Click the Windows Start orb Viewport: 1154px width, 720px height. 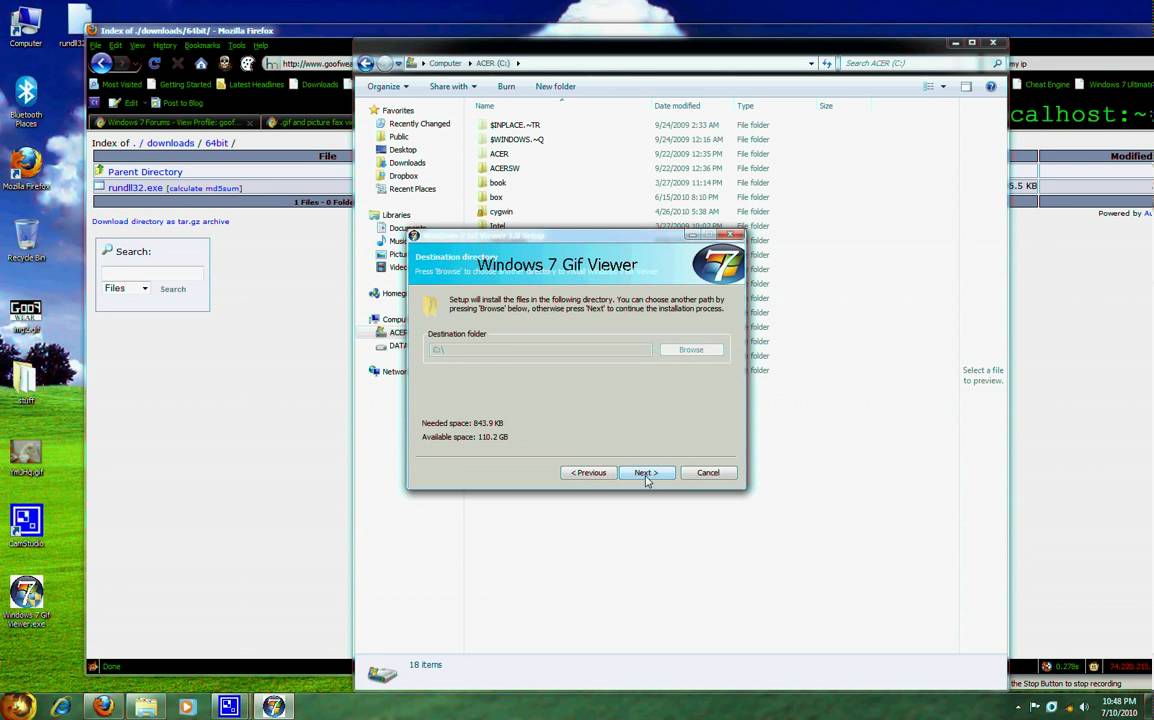click(19, 706)
